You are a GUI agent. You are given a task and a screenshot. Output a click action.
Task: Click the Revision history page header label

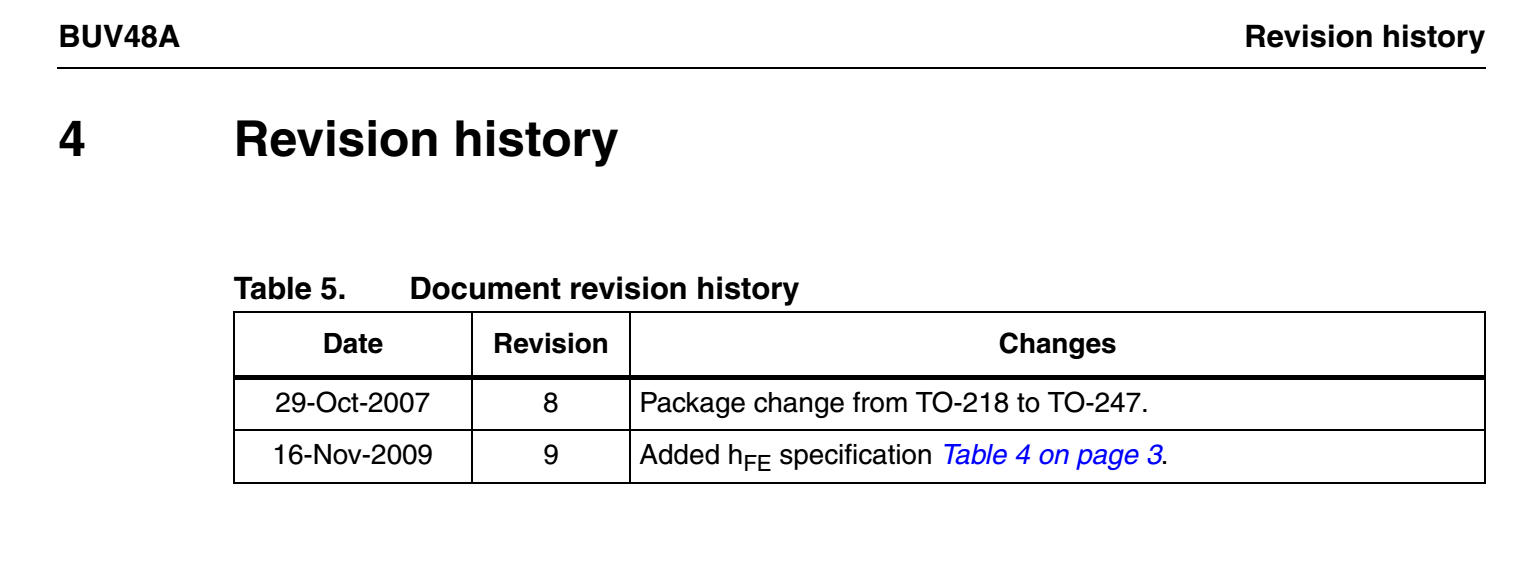point(1364,38)
